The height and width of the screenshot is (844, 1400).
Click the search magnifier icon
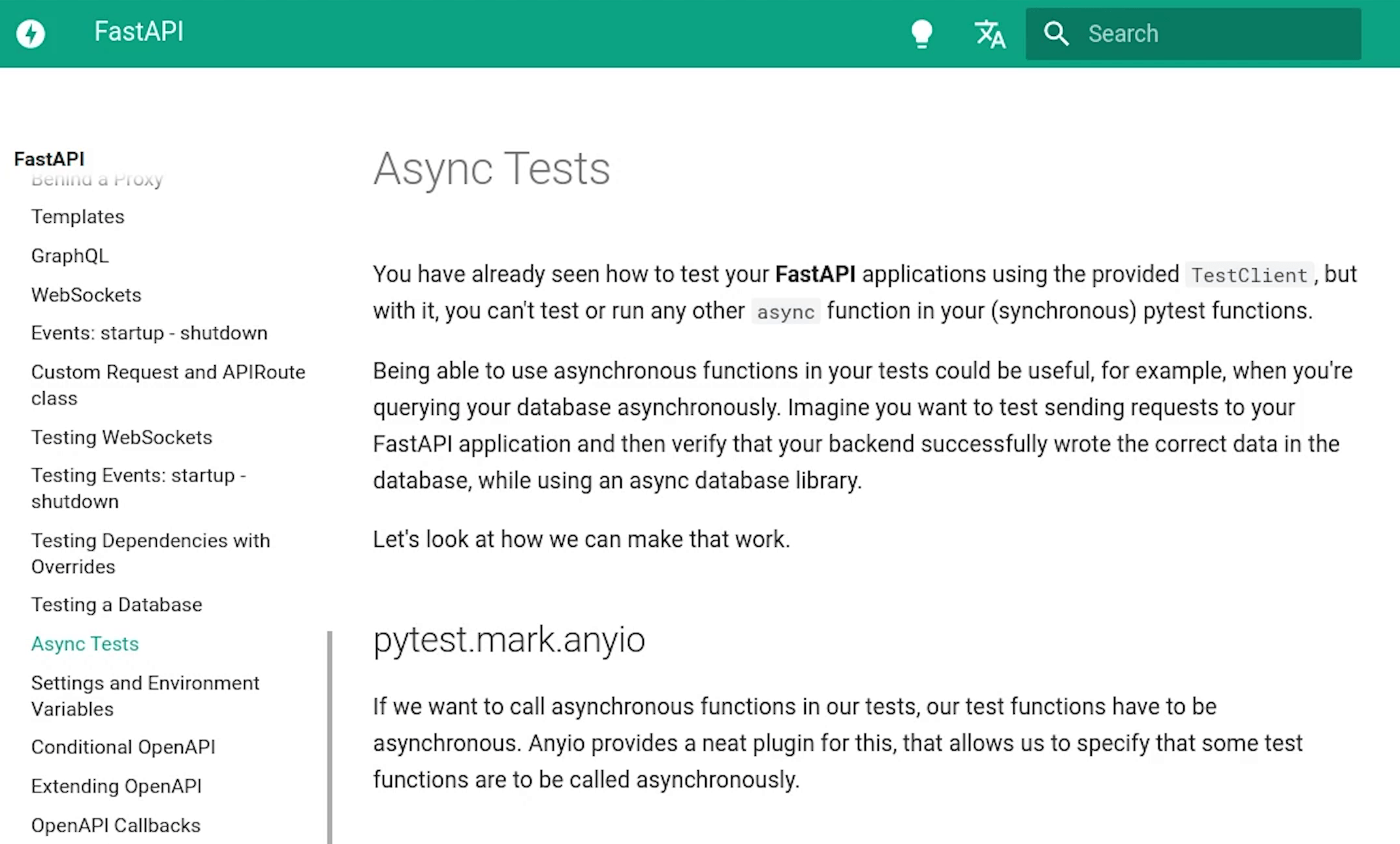1057,33
